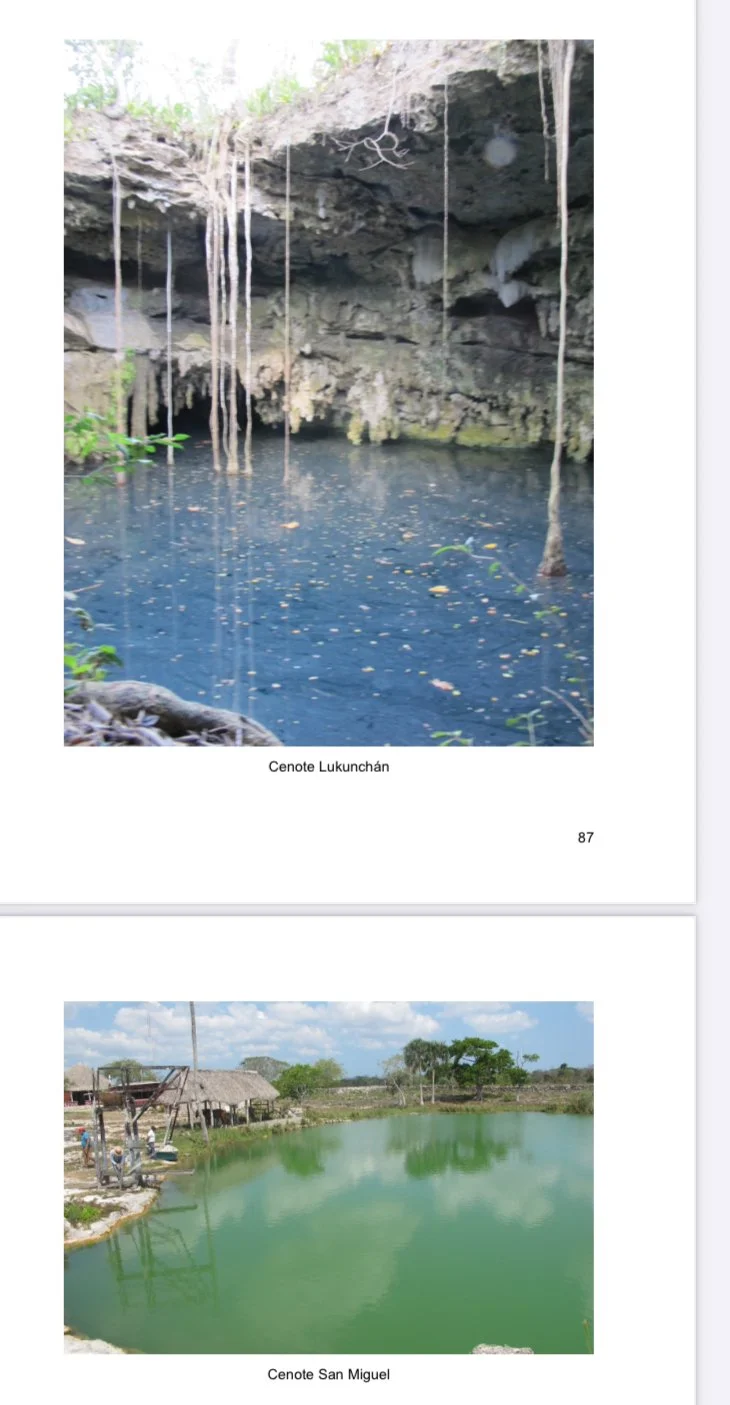Click the vertical scrollbar track on the right

[x=714, y=700]
